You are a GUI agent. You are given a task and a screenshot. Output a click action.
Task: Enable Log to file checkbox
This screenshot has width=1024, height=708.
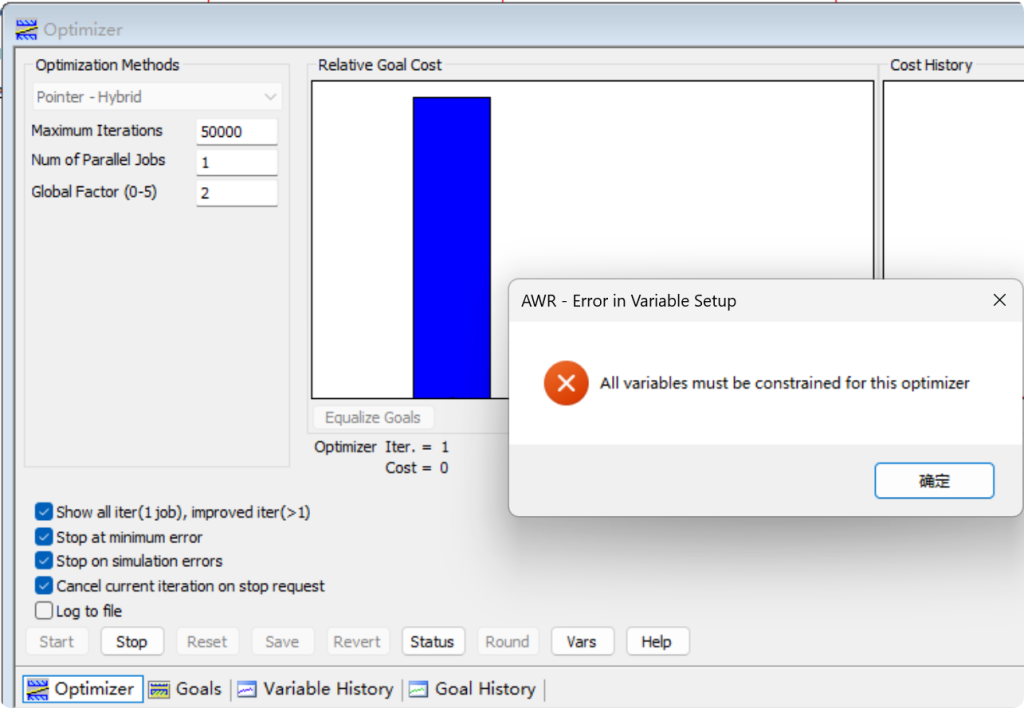pyautogui.click(x=44, y=611)
